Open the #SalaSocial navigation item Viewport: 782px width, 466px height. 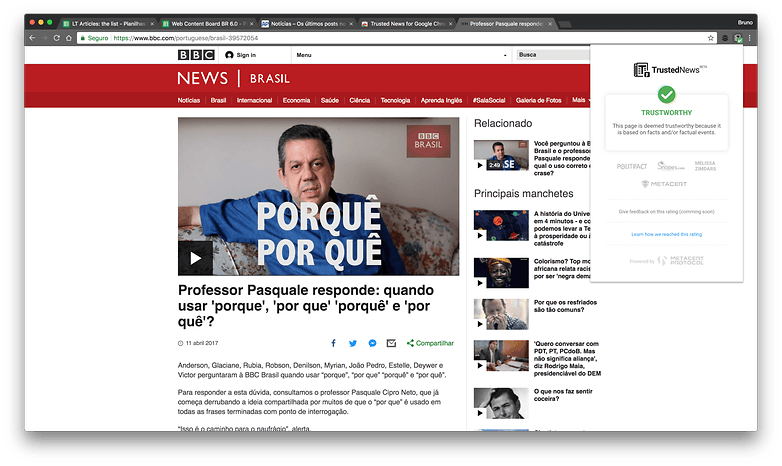[489, 100]
